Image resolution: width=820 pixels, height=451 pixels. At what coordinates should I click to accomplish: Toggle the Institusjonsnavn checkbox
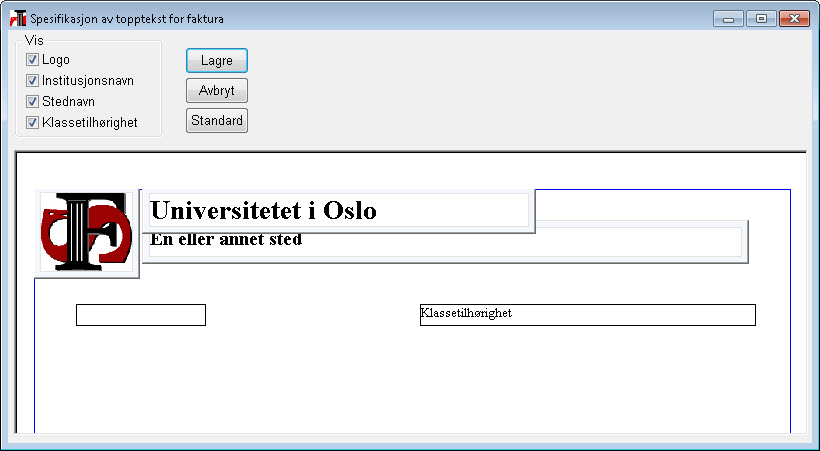pos(32,81)
